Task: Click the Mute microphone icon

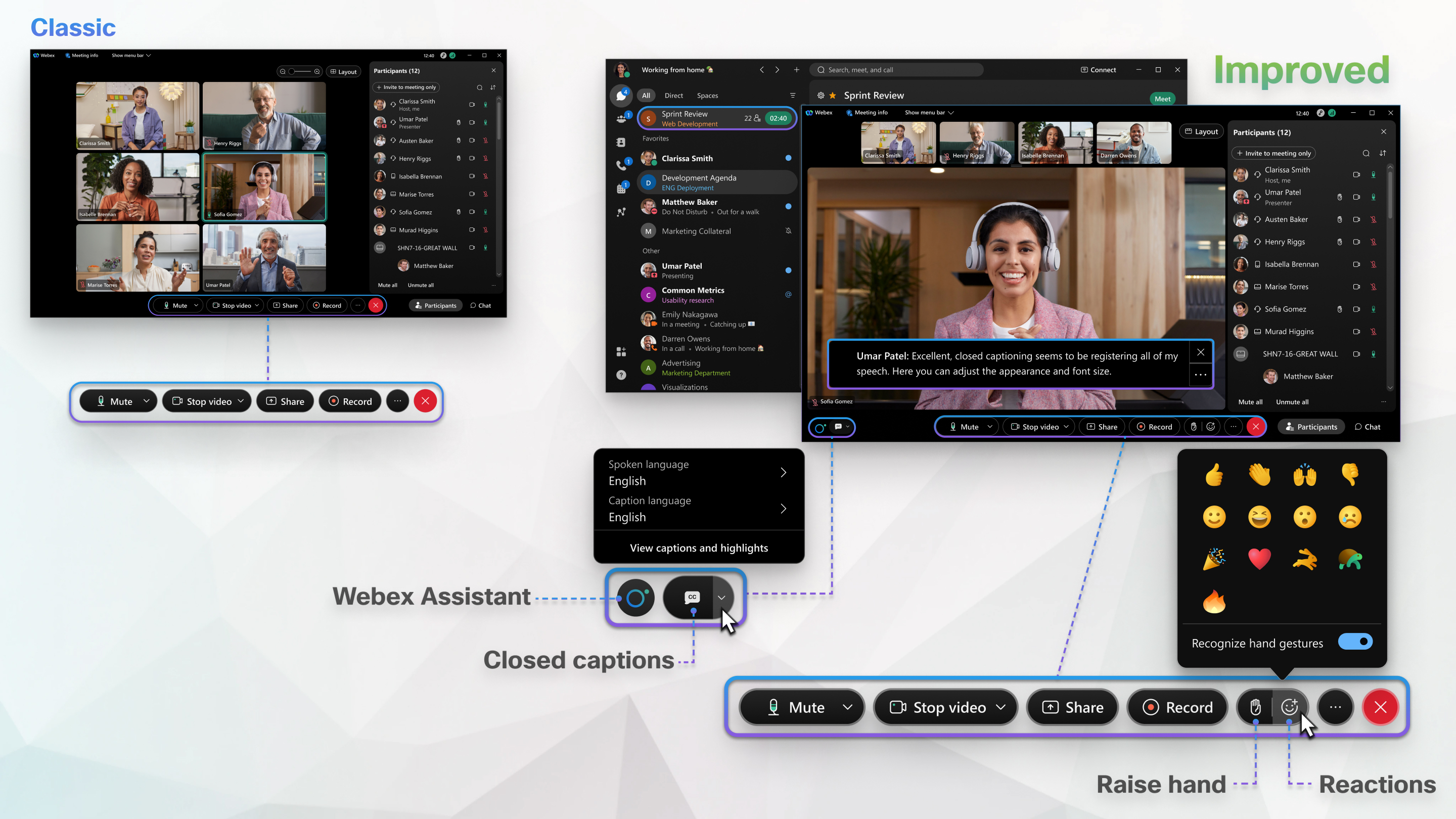Action: click(772, 707)
